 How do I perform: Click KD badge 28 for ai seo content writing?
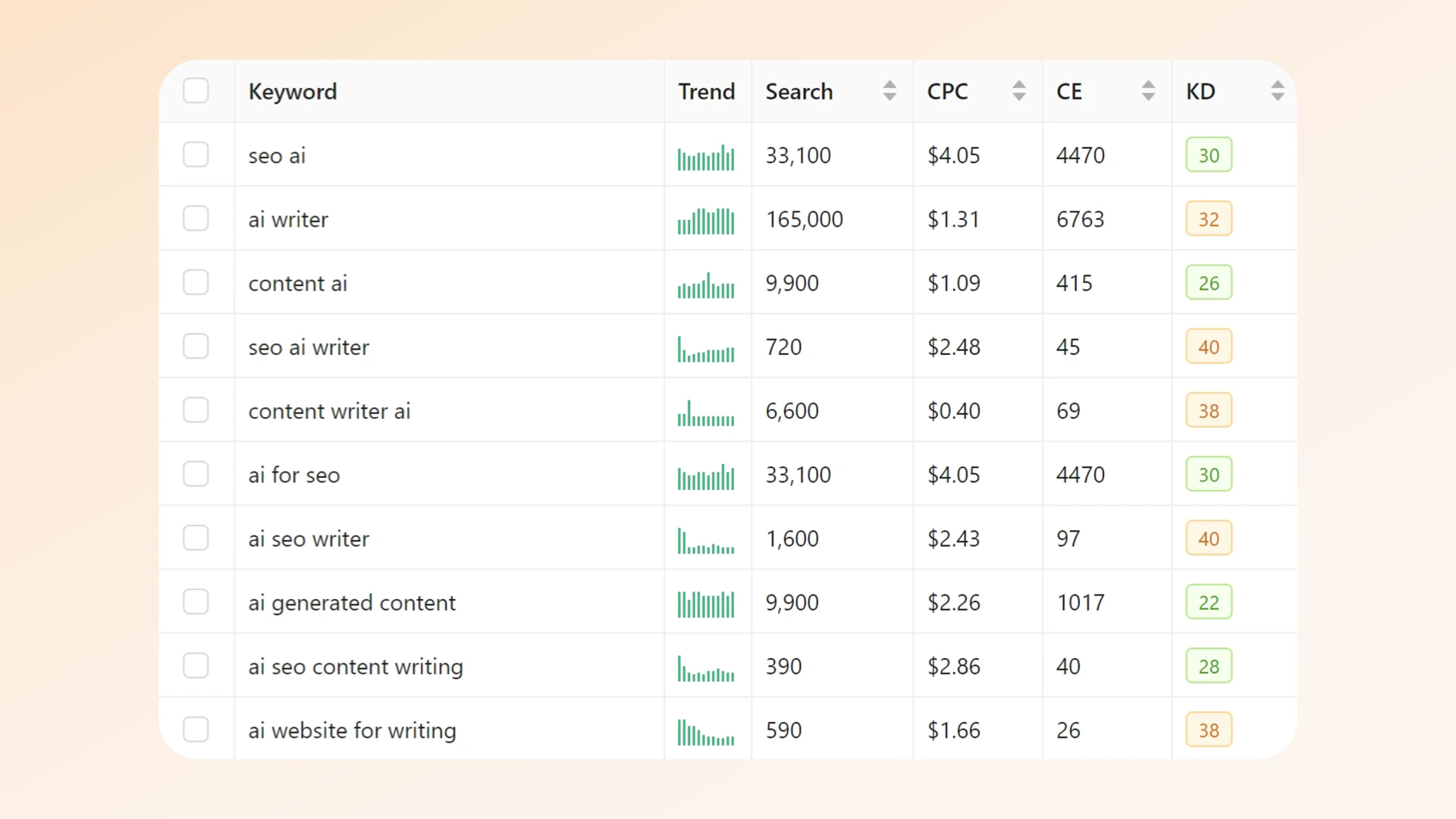point(1209,667)
